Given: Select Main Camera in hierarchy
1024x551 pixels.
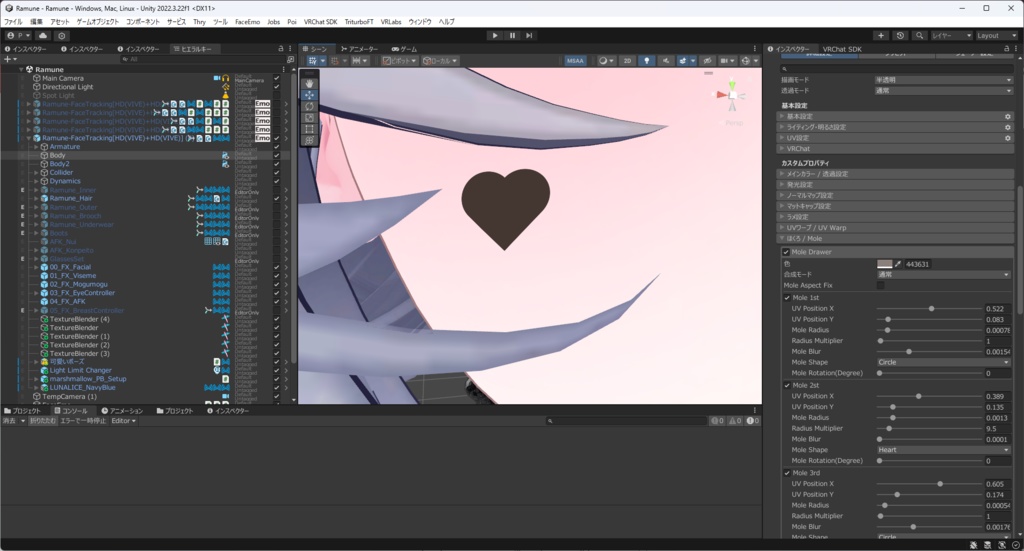Looking at the screenshot, I should (x=63, y=78).
